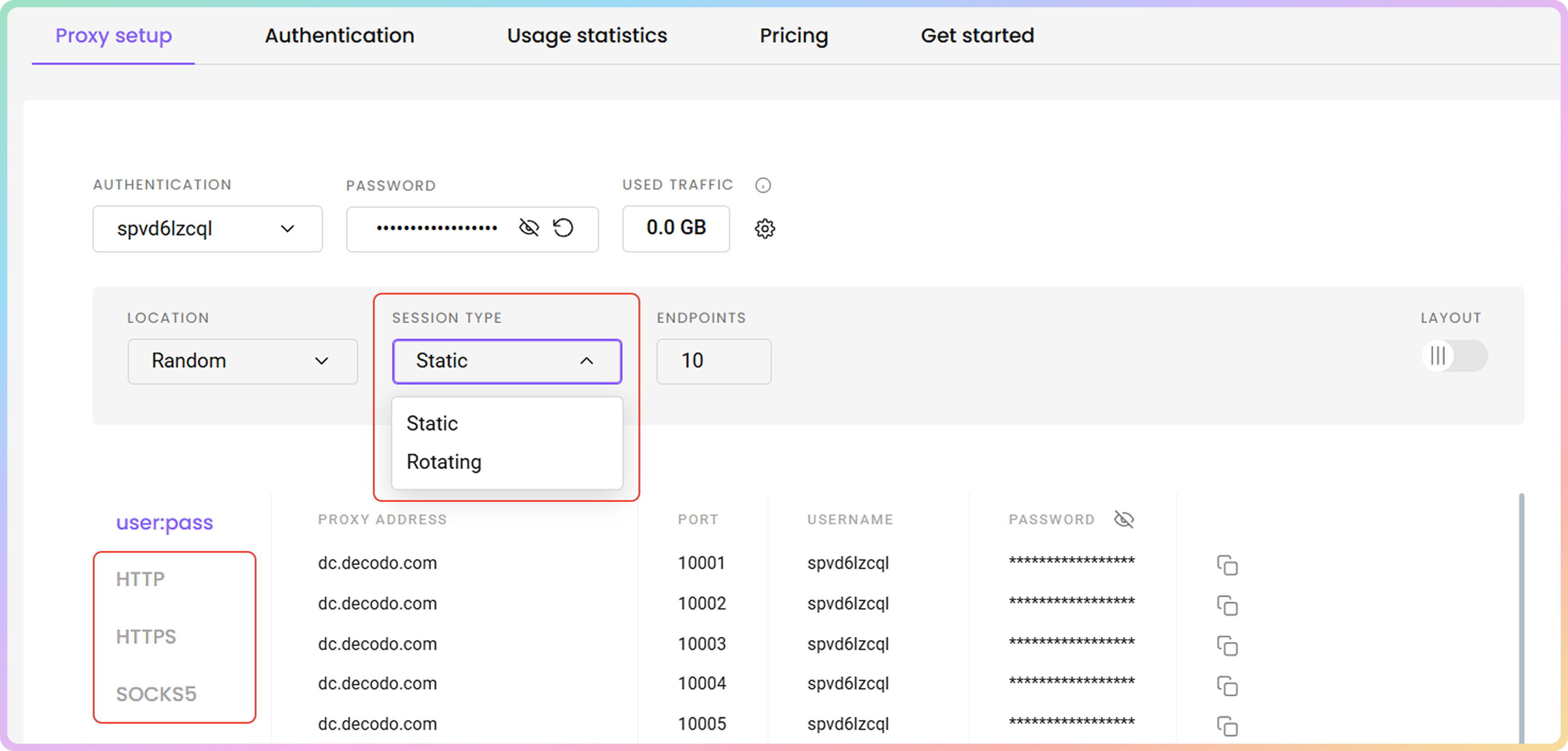Toggle the Layout switch
The width and height of the screenshot is (1568, 751).
coord(1454,356)
